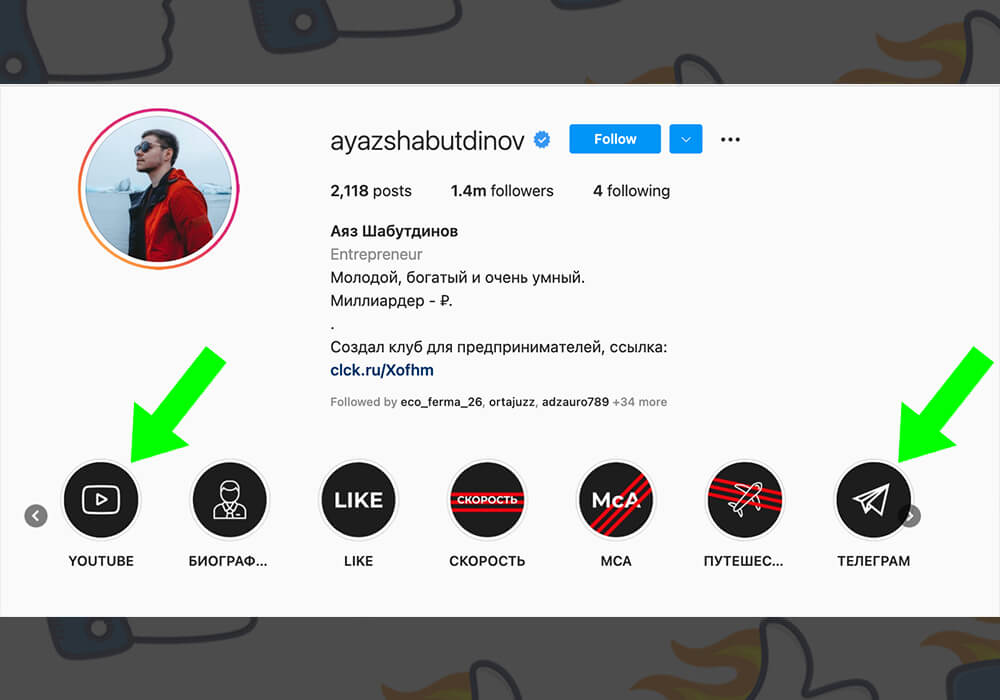Show the +34 more followers
Viewport: 1000px width, 700px height.
[640, 402]
